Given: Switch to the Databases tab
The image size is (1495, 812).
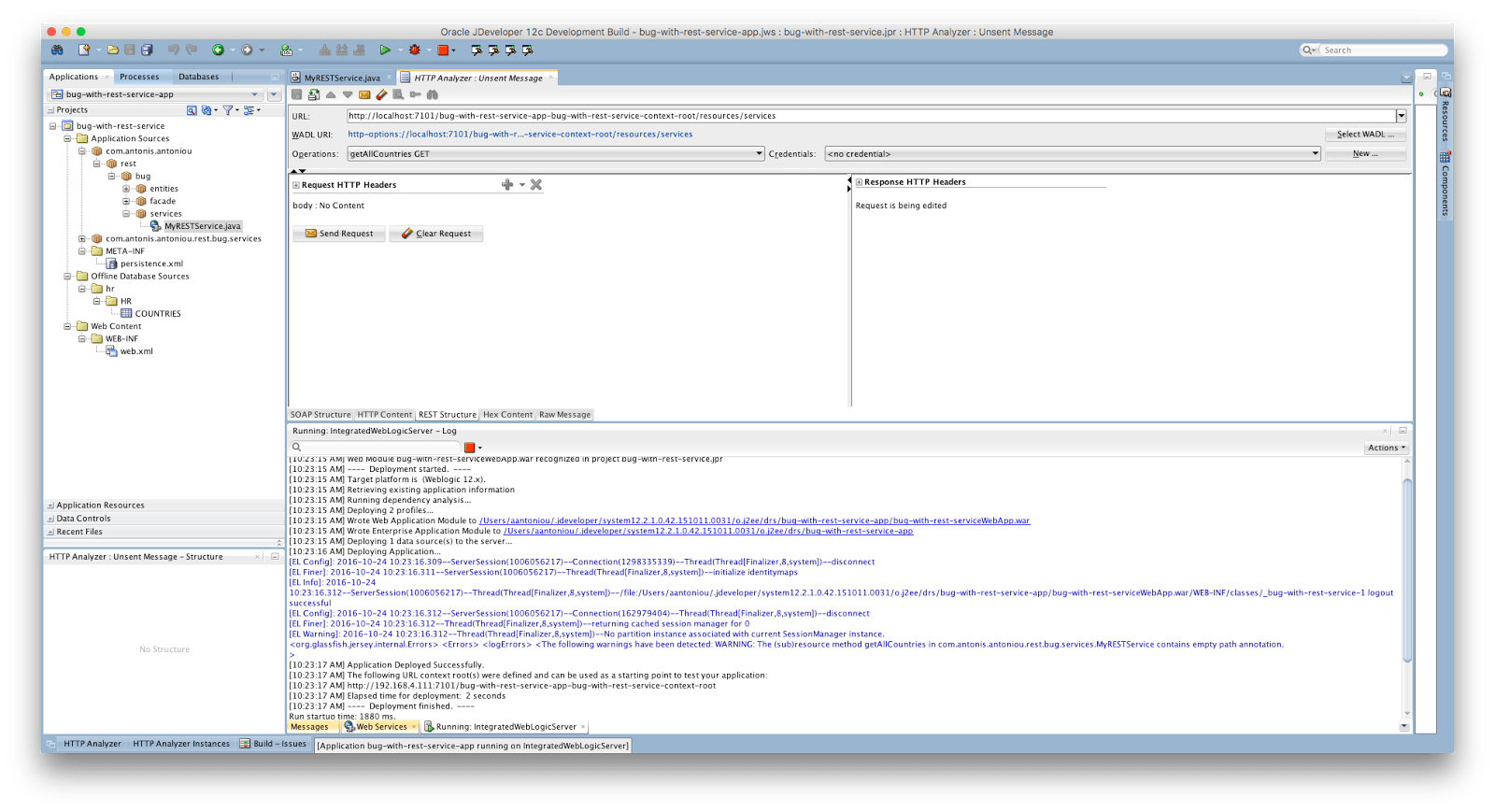Looking at the screenshot, I should pyautogui.click(x=198, y=77).
